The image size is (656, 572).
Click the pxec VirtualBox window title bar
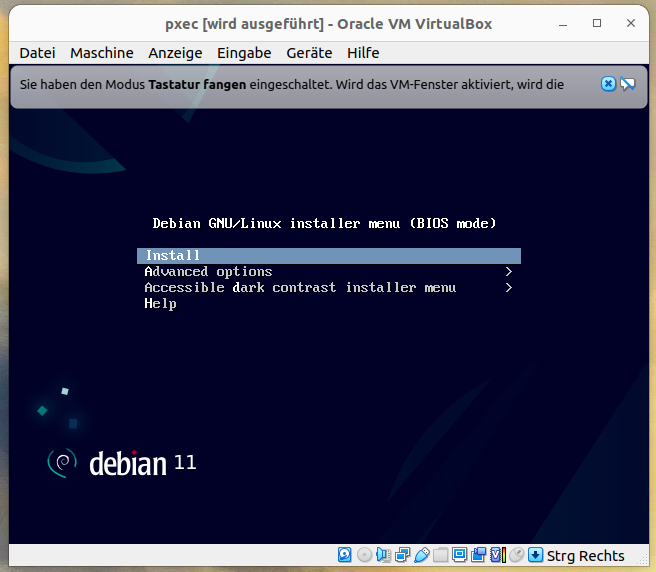(328, 24)
